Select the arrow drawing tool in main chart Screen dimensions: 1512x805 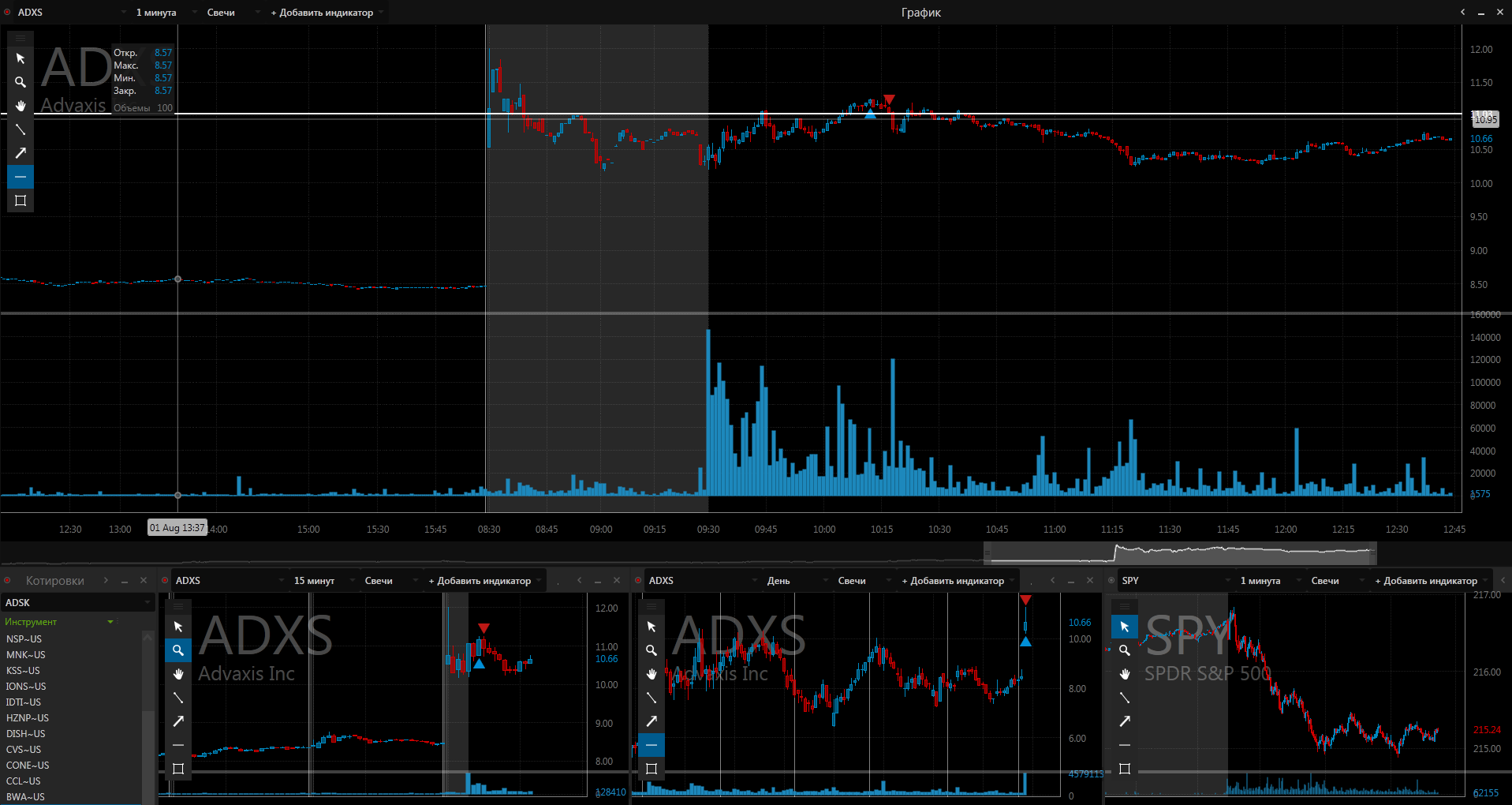coord(21,153)
